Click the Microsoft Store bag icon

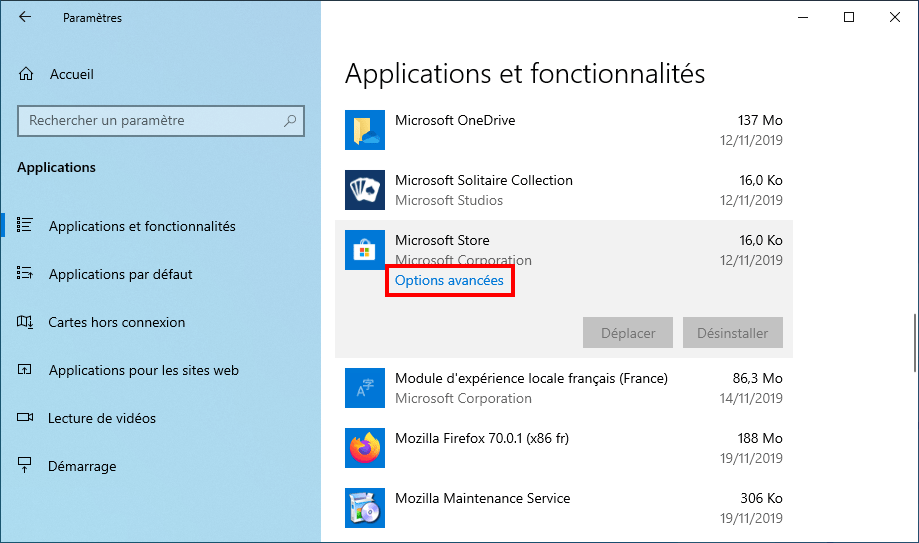365,250
